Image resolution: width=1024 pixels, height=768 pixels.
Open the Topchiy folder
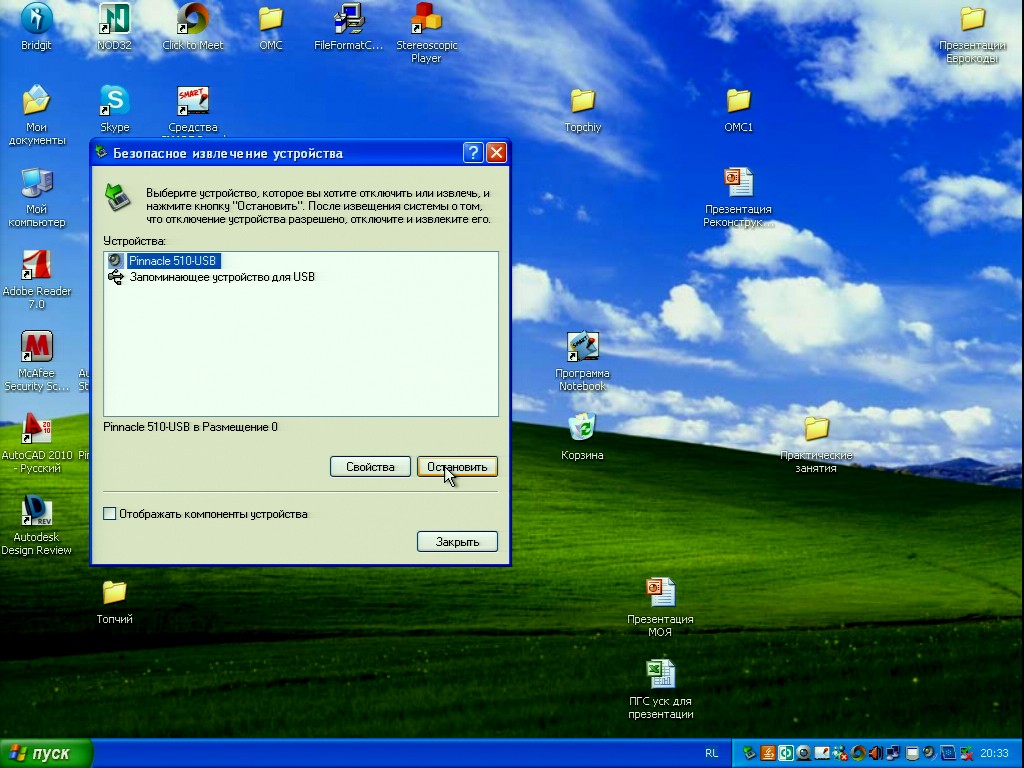coord(583,110)
